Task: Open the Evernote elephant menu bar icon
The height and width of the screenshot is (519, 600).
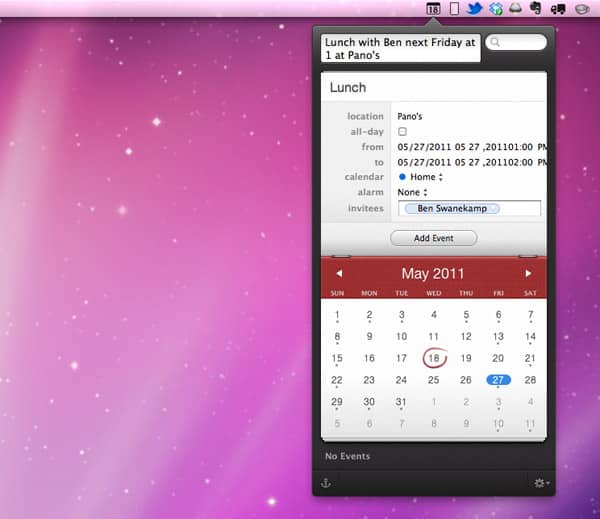Action: [x=536, y=9]
